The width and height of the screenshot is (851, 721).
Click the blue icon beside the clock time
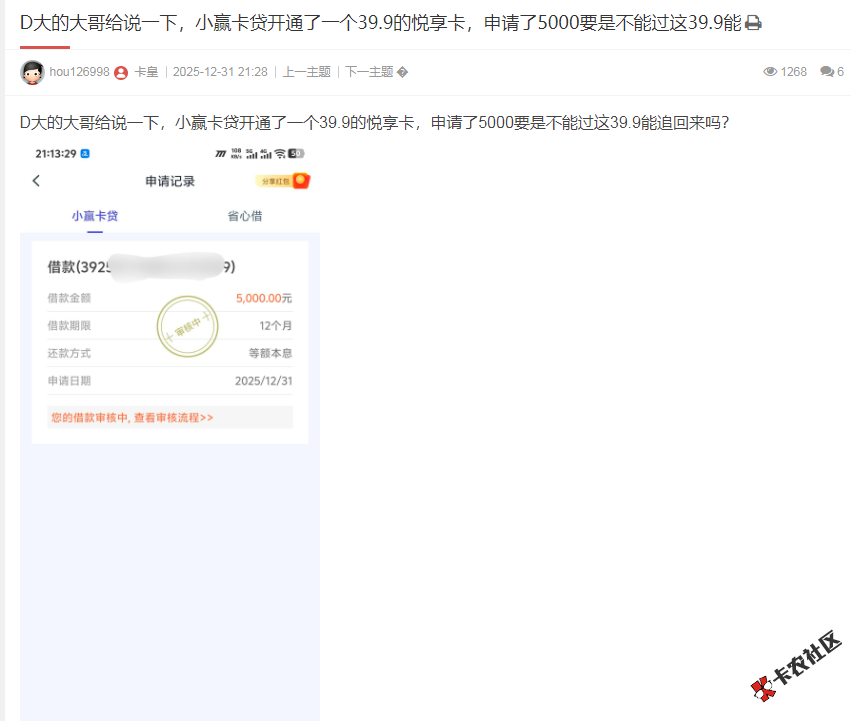[x=84, y=153]
